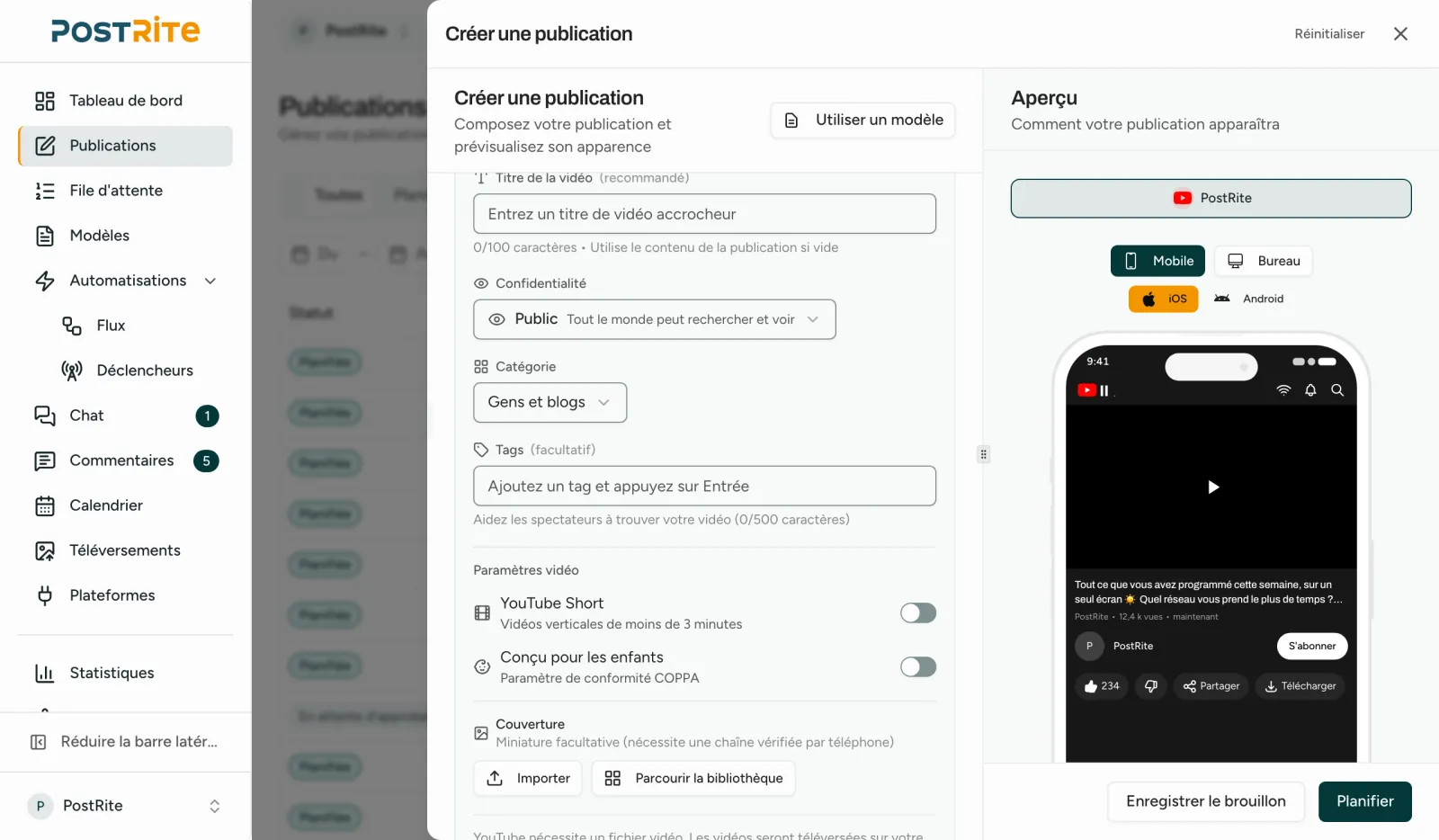Open File d'attente in sidebar
The height and width of the screenshot is (840, 1439).
[x=125, y=191]
